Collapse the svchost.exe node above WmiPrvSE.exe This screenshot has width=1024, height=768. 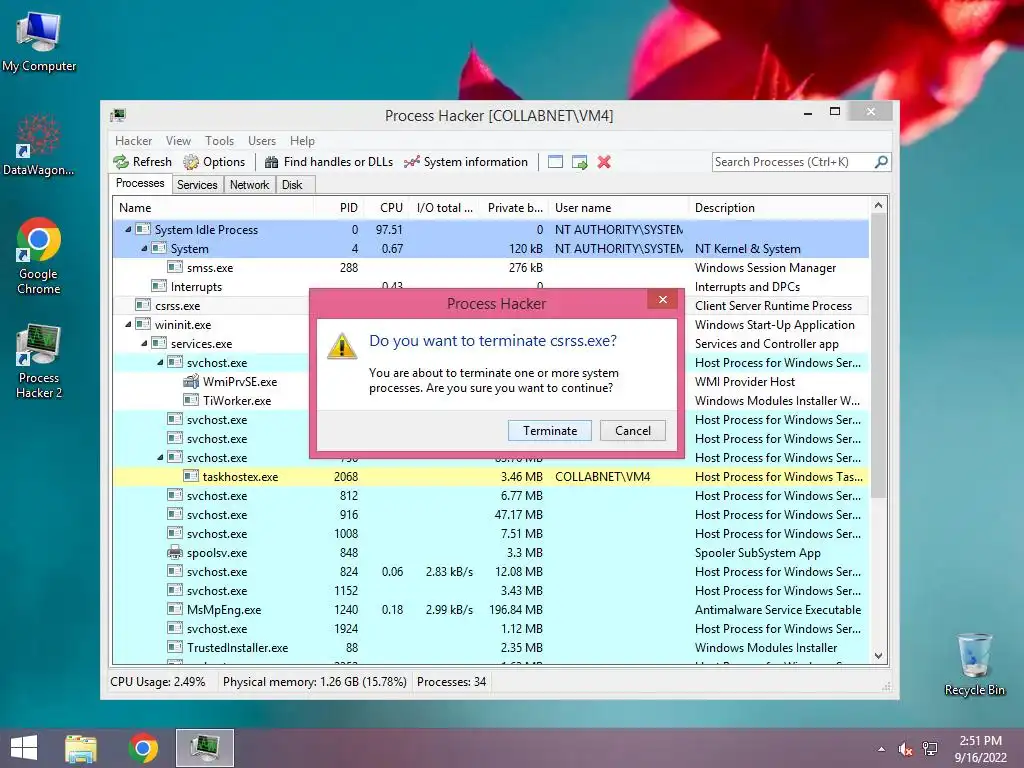point(160,362)
